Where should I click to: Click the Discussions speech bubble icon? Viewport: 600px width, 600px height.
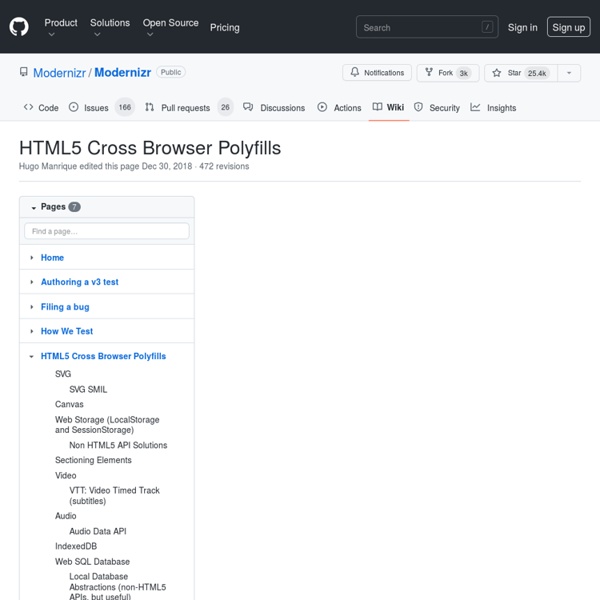pos(248,107)
